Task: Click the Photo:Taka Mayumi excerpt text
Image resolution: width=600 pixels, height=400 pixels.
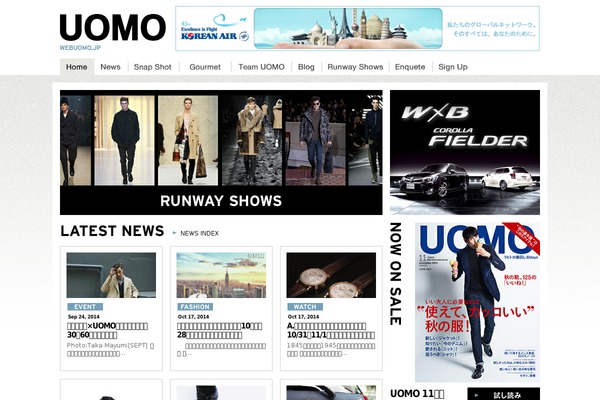Action: click(110, 349)
